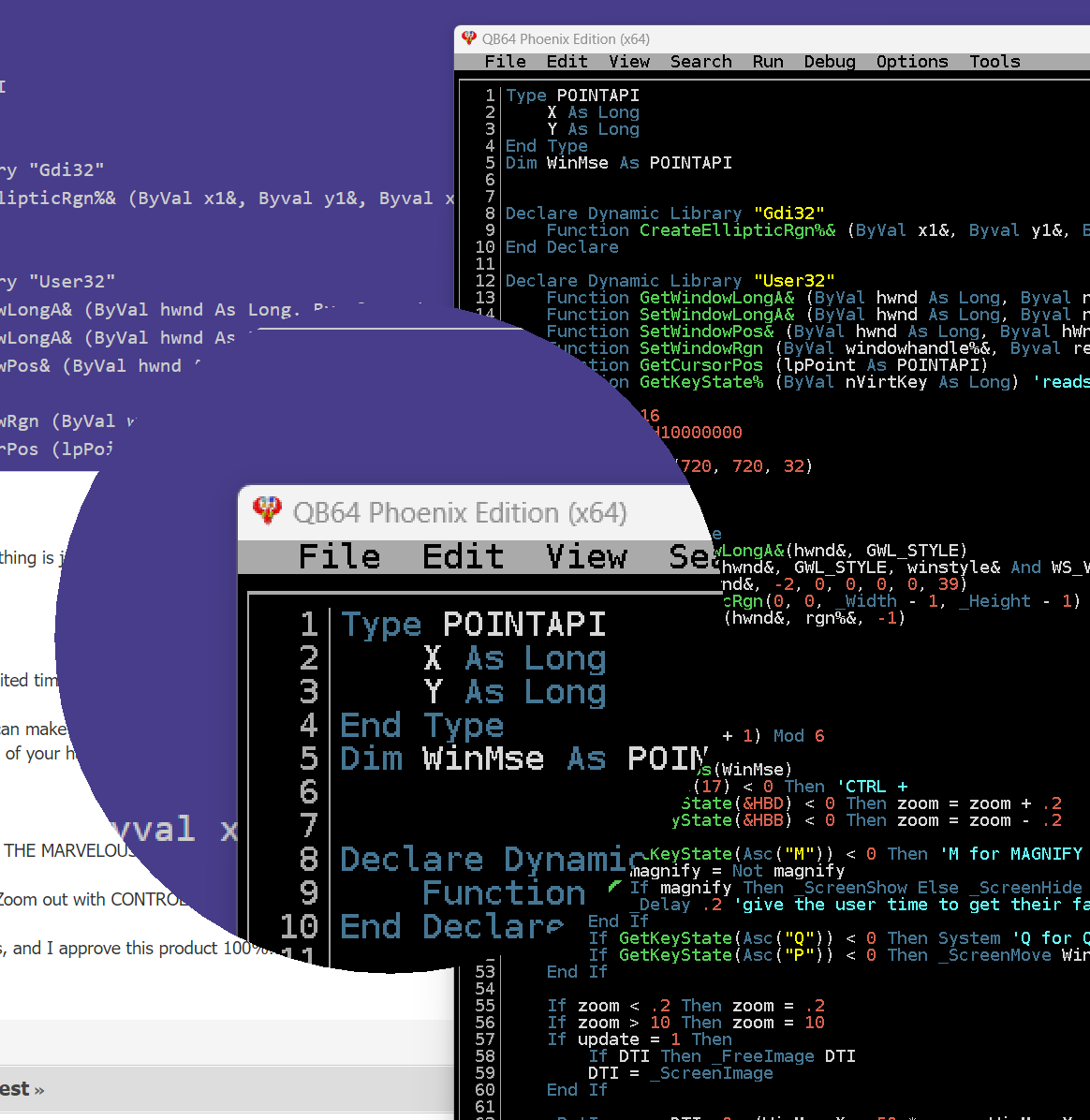Click the "THE MARVELOUS" text in the forum post

[x=70, y=850]
